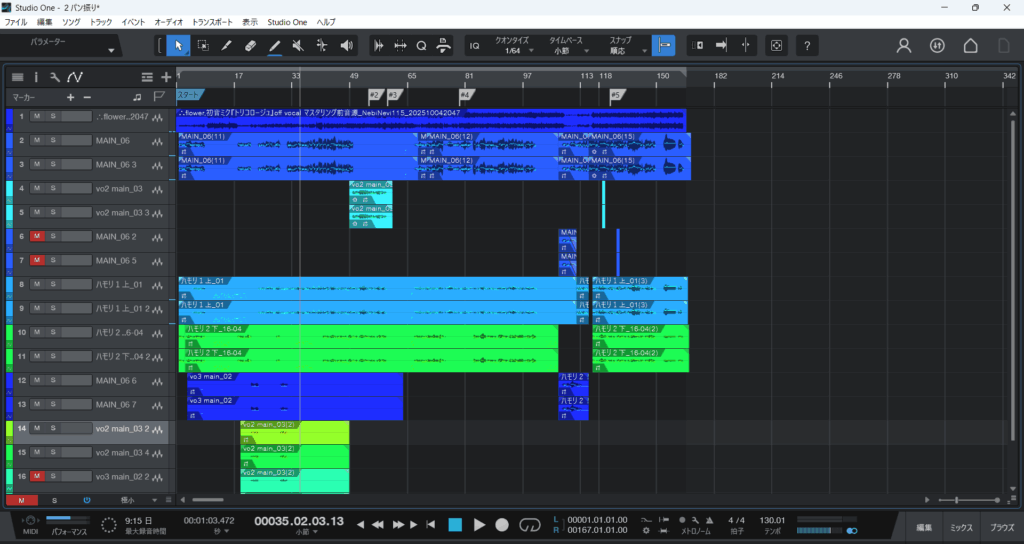Viewport: 1024px width, 544px height.
Task: Pick the Range selection tool
Action: [202, 46]
